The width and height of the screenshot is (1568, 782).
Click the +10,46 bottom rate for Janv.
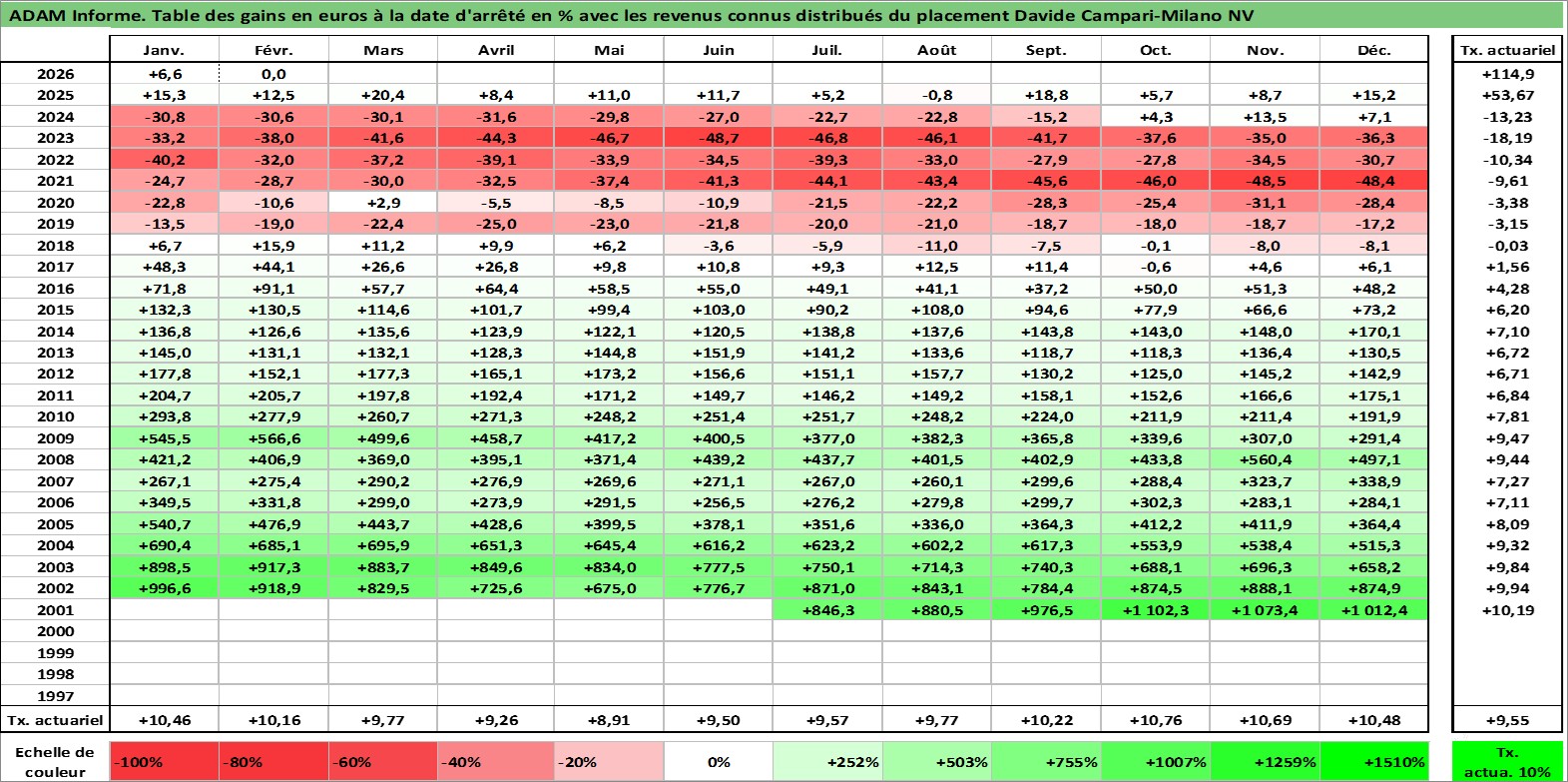(x=164, y=720)
